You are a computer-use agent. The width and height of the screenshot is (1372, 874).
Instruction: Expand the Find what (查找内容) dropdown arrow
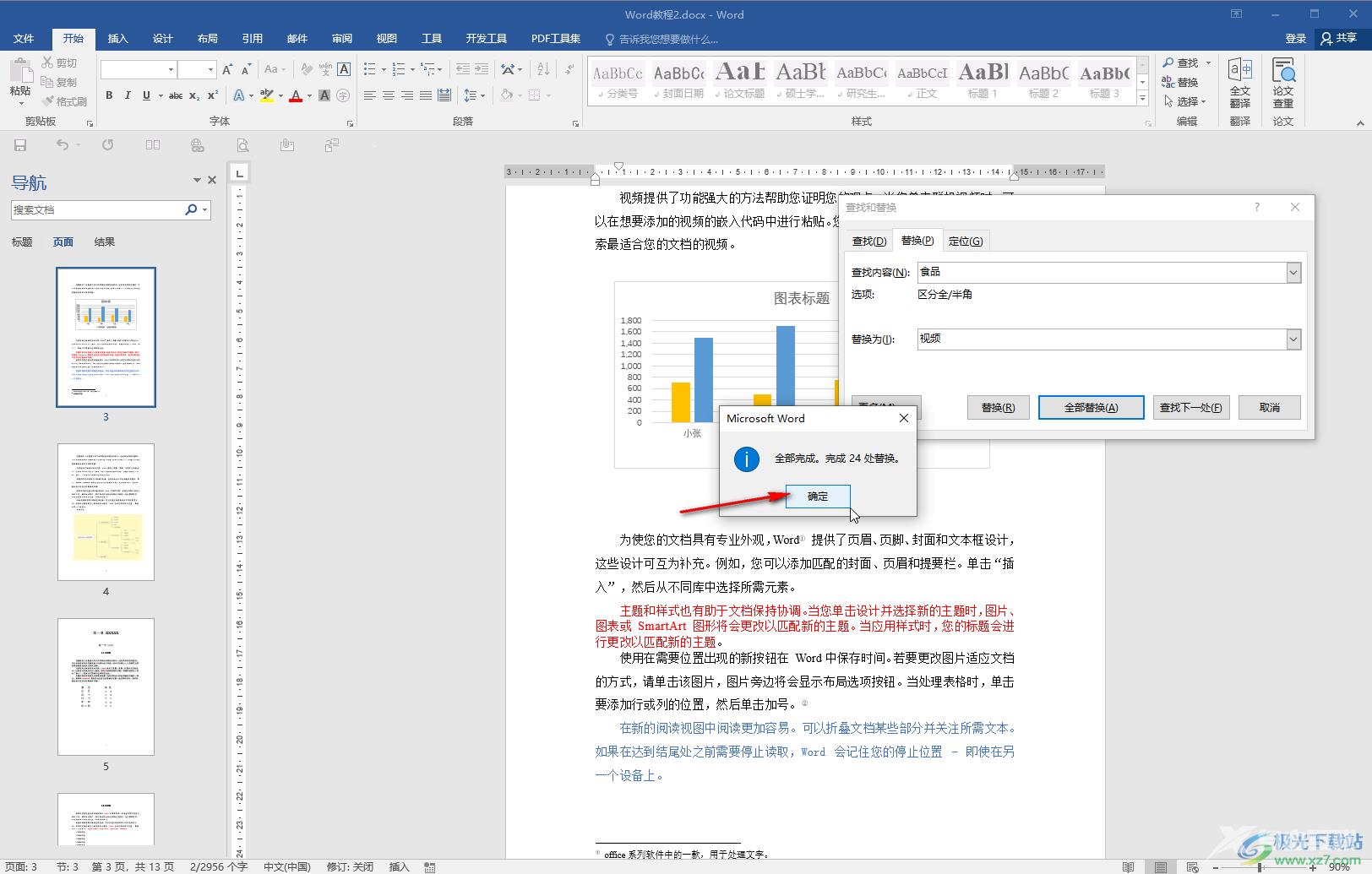pos(1293,272)
